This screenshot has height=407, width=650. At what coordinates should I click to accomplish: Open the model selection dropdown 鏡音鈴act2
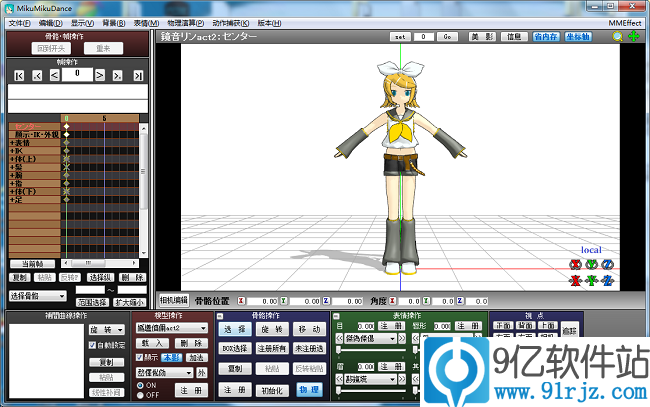coord(171,328)
